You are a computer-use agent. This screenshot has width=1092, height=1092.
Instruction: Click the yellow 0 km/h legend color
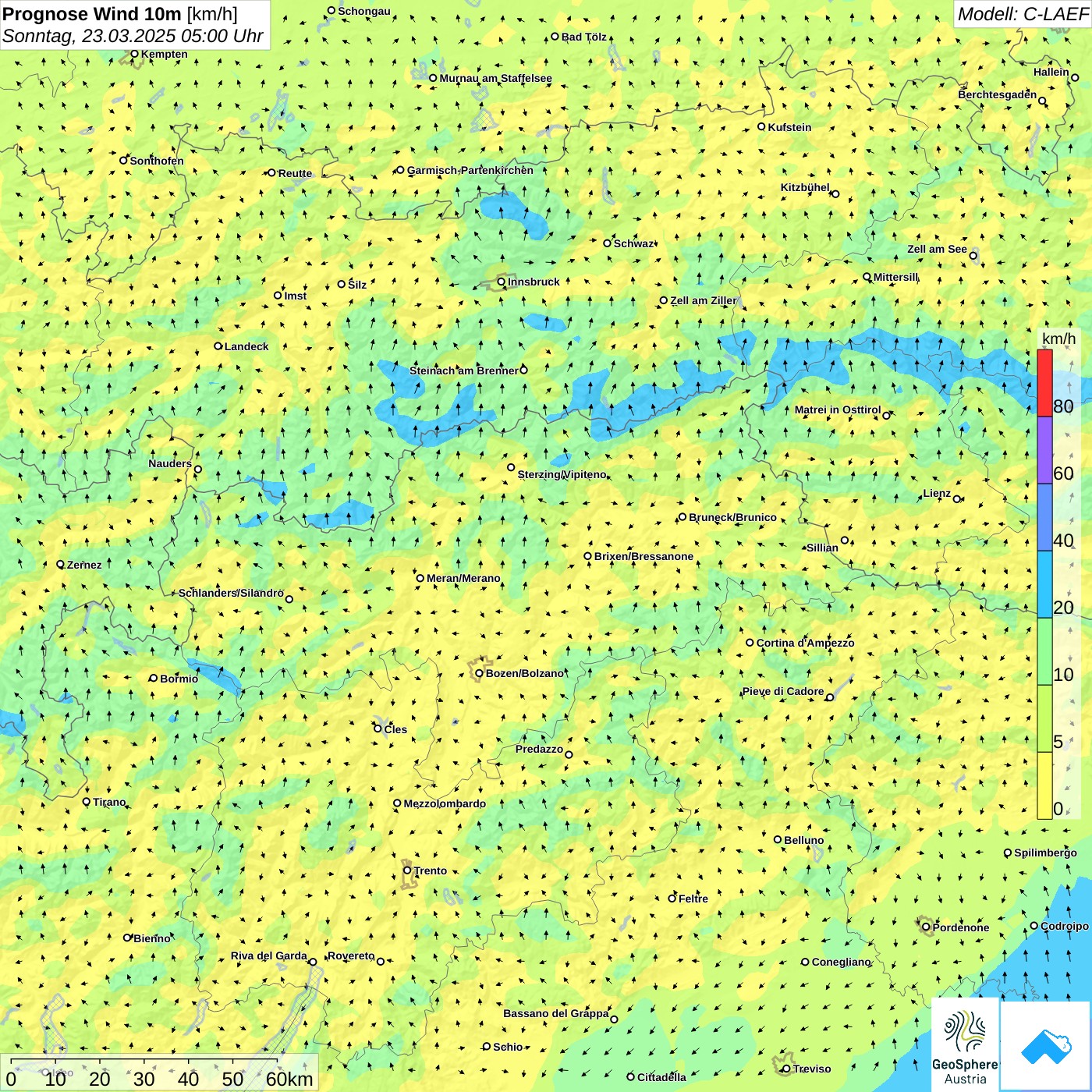click(1044, 785)
